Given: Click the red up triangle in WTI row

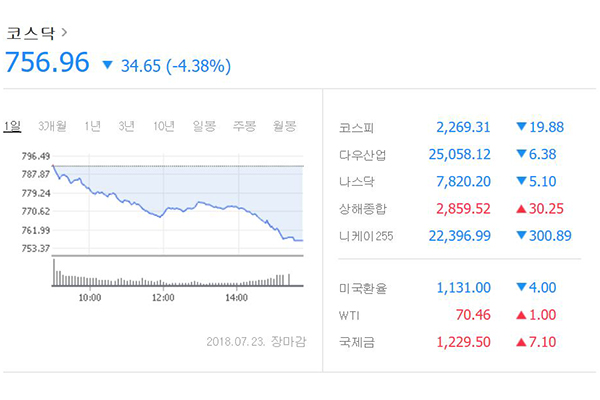Looking at the screenshot, I should 522,315.
